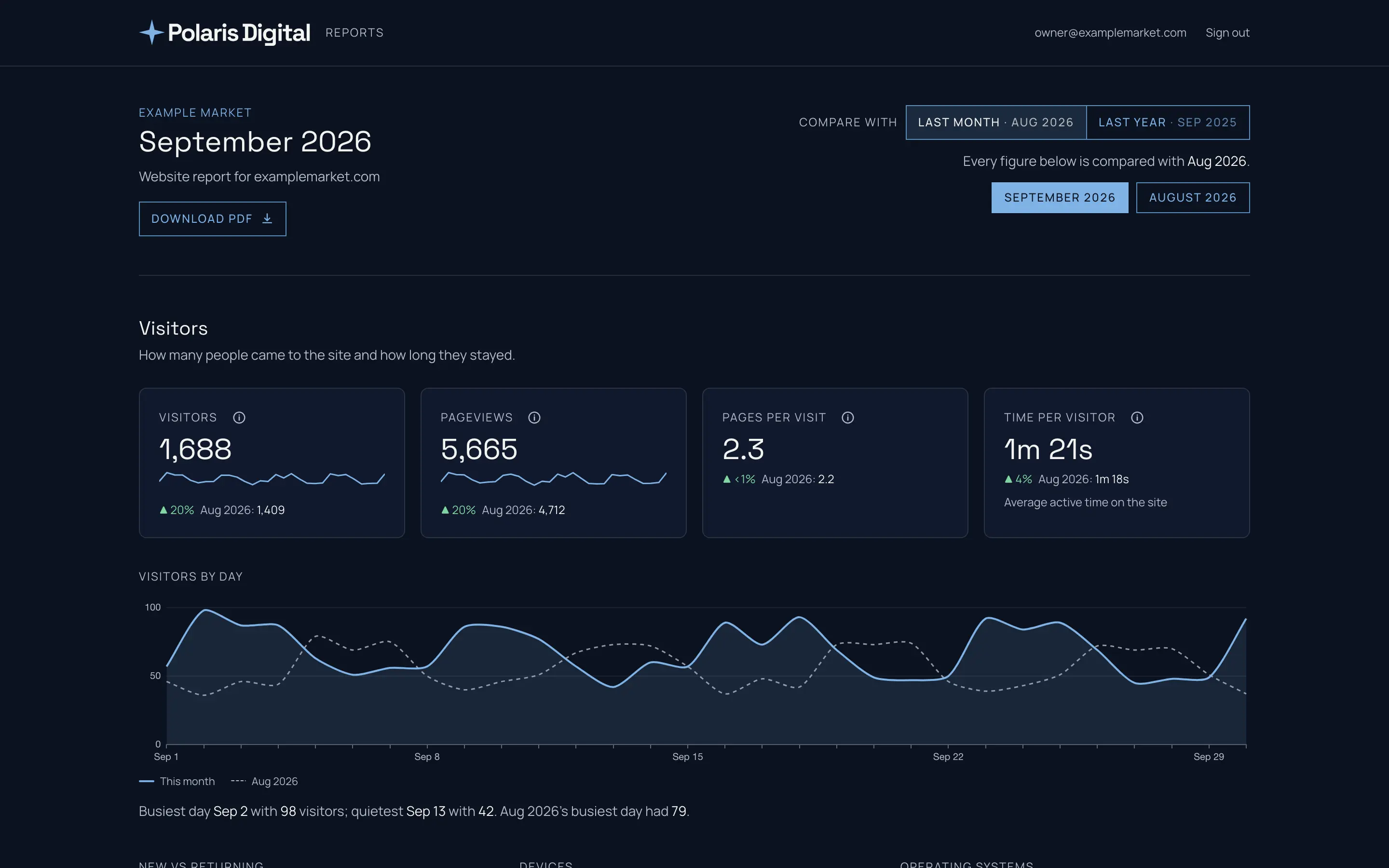1389x868 pixels.
Task: Open the Reports navigation item
Action: coord(354,33)
